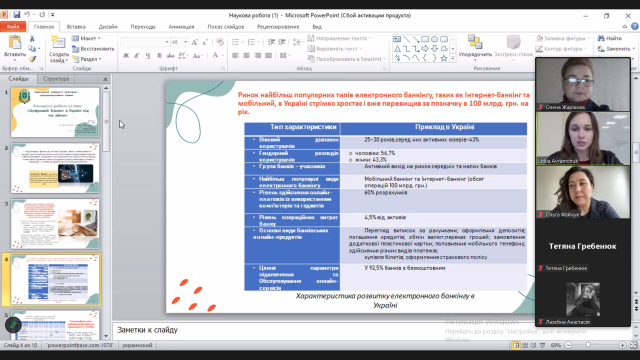Viewport: 640px width, 360px height.
Task: Save the presentation from the Quick Access toolbar
Action: (x=16, y=15)
